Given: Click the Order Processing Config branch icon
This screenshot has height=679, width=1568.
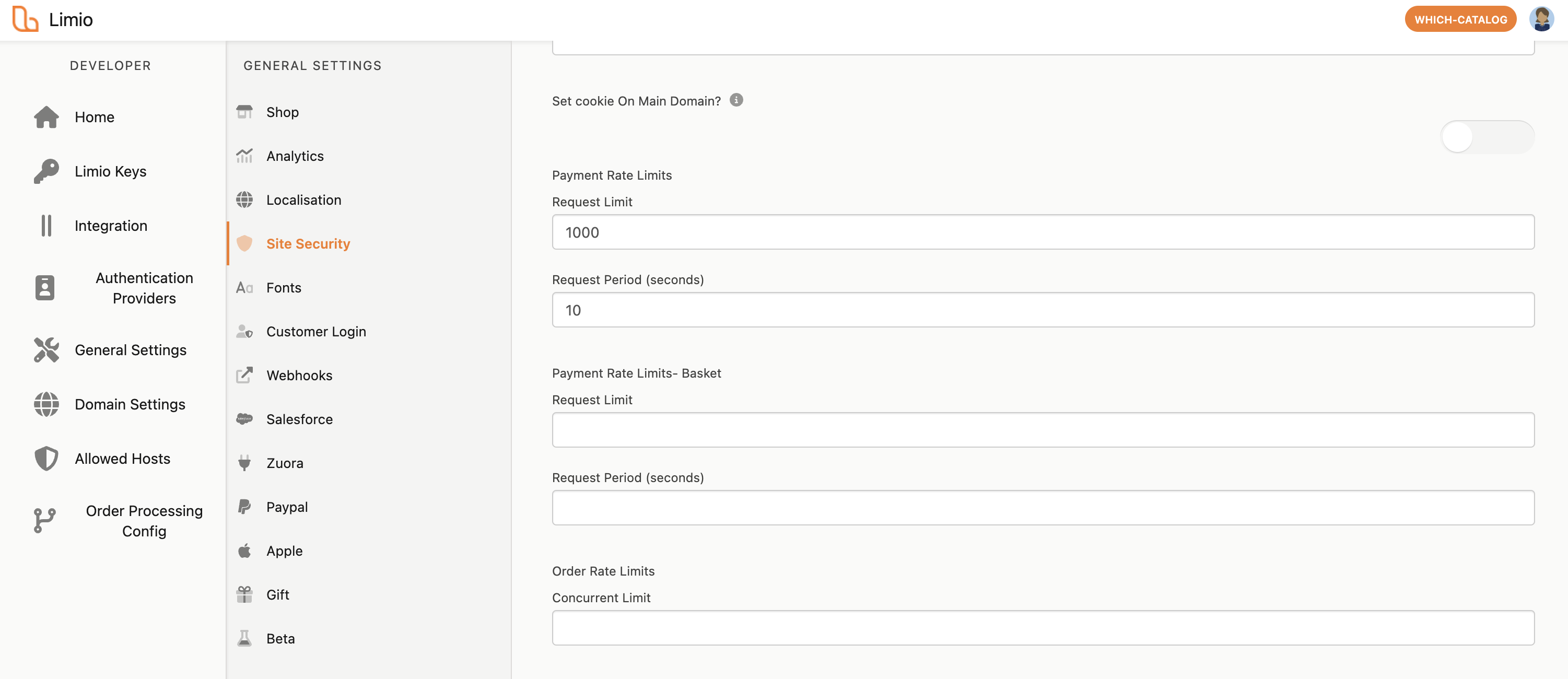Looking at the screenshot, I should tap(45, 521).
